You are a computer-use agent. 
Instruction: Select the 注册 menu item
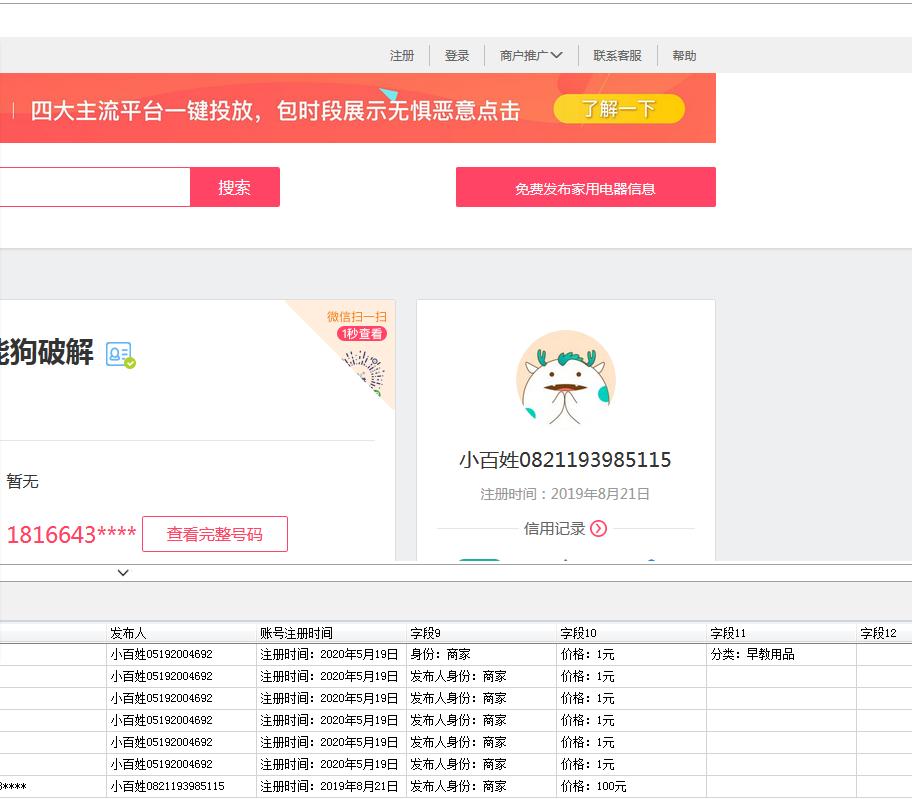point(401,55)
